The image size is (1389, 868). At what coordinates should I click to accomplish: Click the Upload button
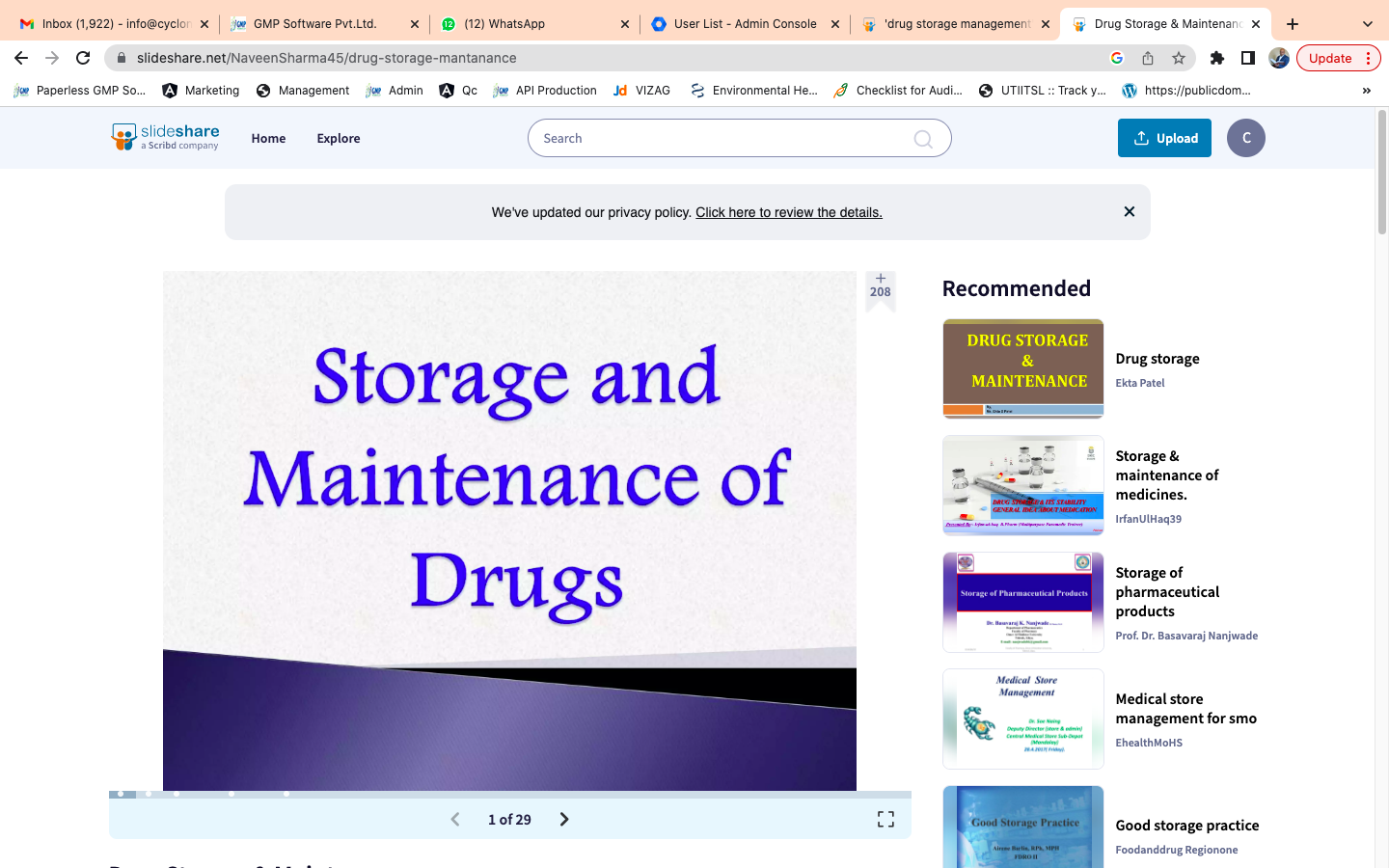(x=1164, y=138)
